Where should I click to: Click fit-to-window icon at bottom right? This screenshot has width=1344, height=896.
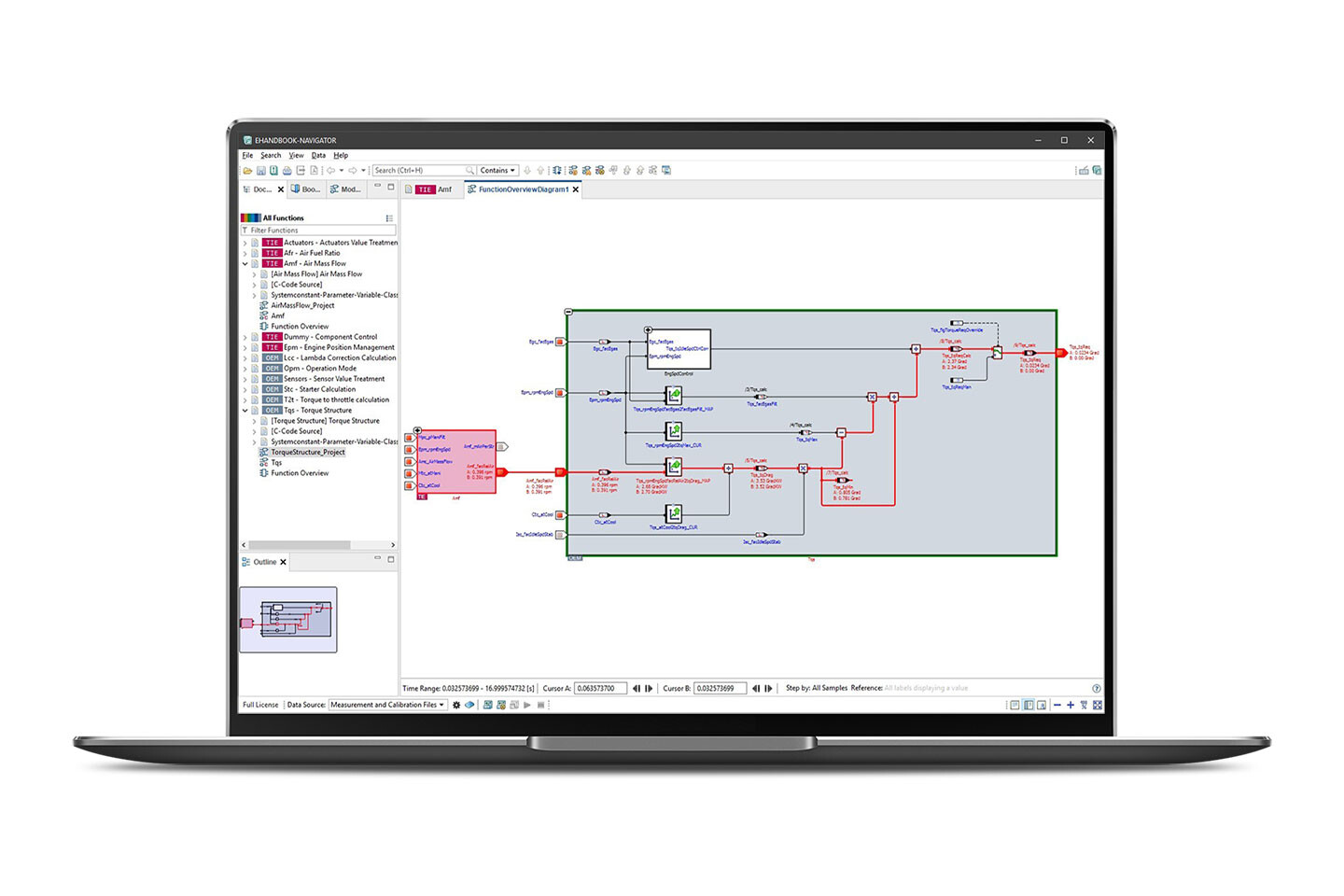click(1098, 705)
